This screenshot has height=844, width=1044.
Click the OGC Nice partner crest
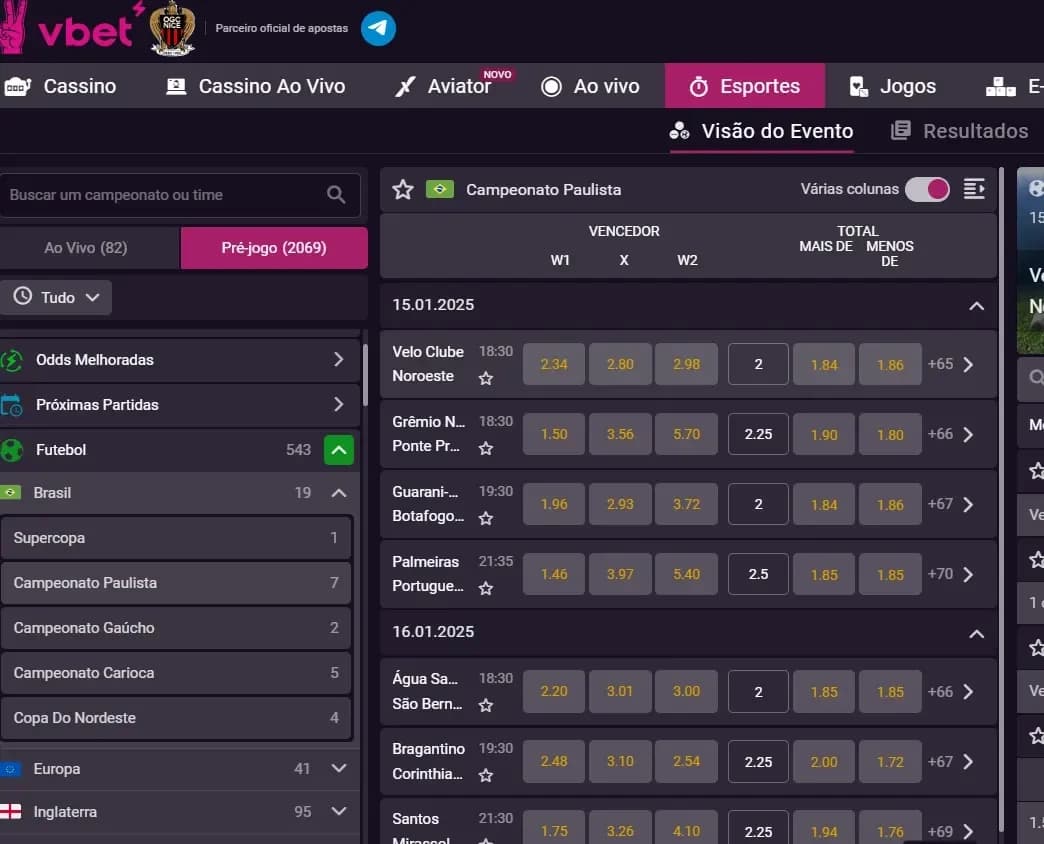[172, 29]
